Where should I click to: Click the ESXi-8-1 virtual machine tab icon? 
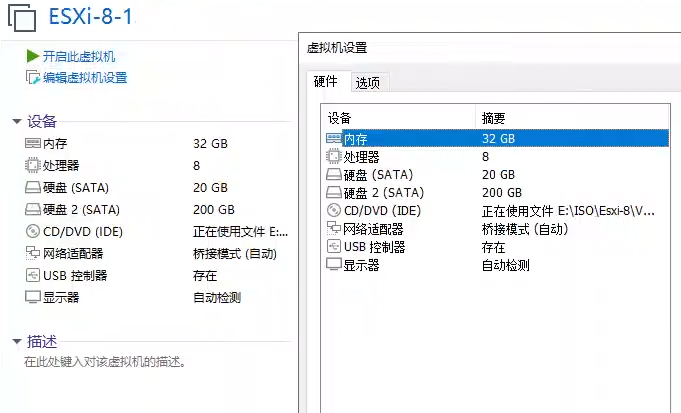22,17
